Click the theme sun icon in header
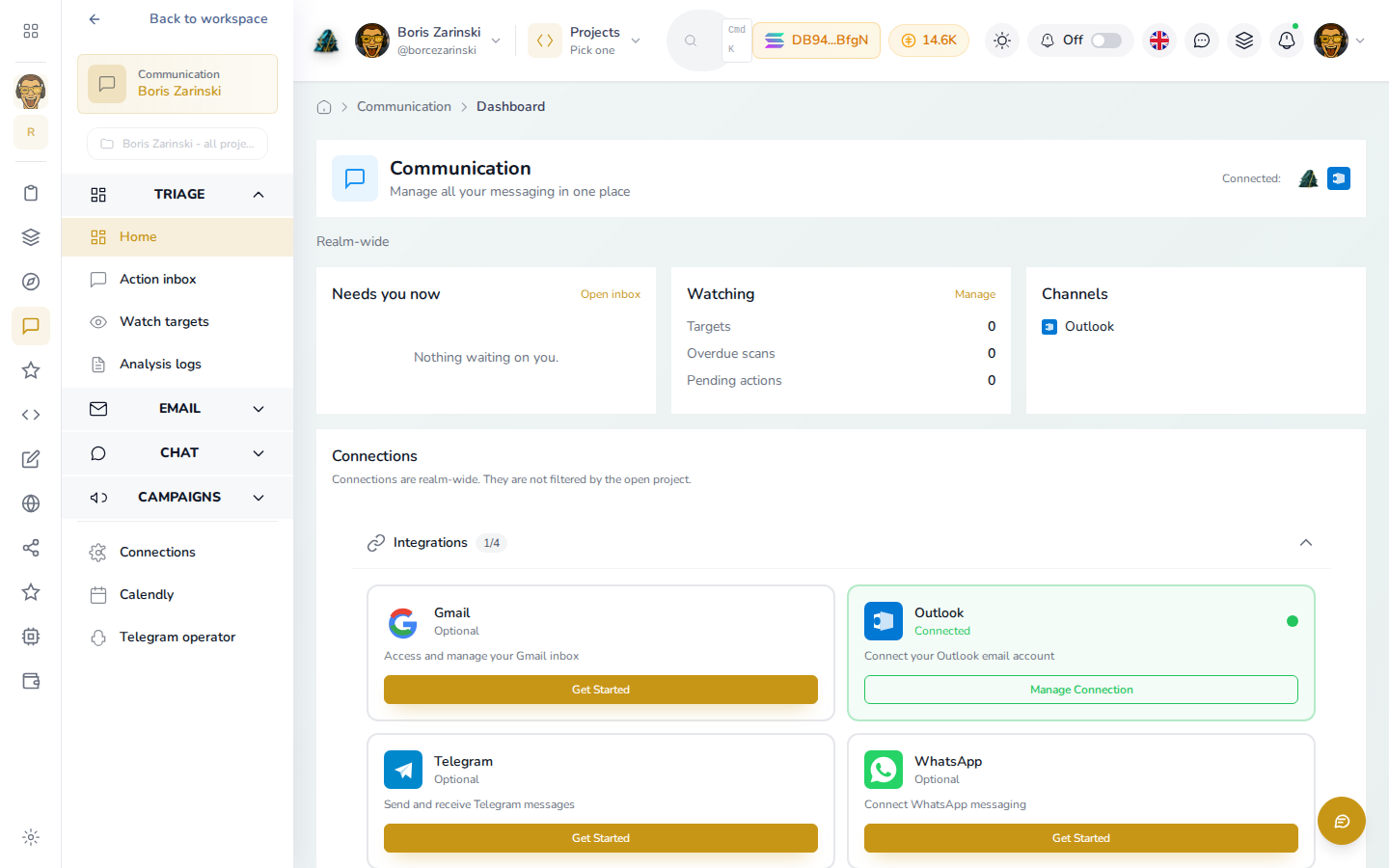The width and height of the screenshot is (1389, 868). [1002, 41]
